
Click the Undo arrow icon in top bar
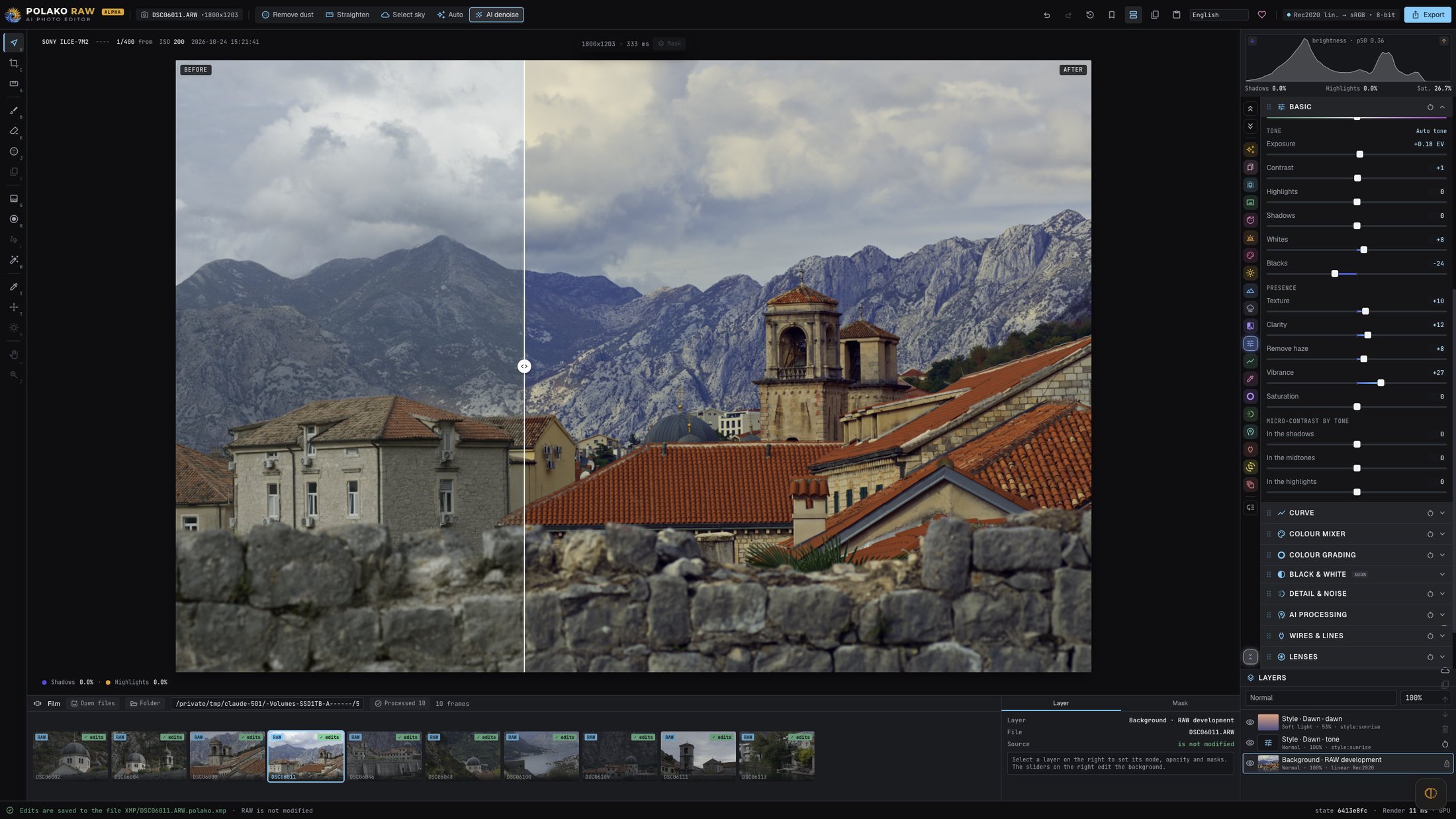click(1046, 15)
